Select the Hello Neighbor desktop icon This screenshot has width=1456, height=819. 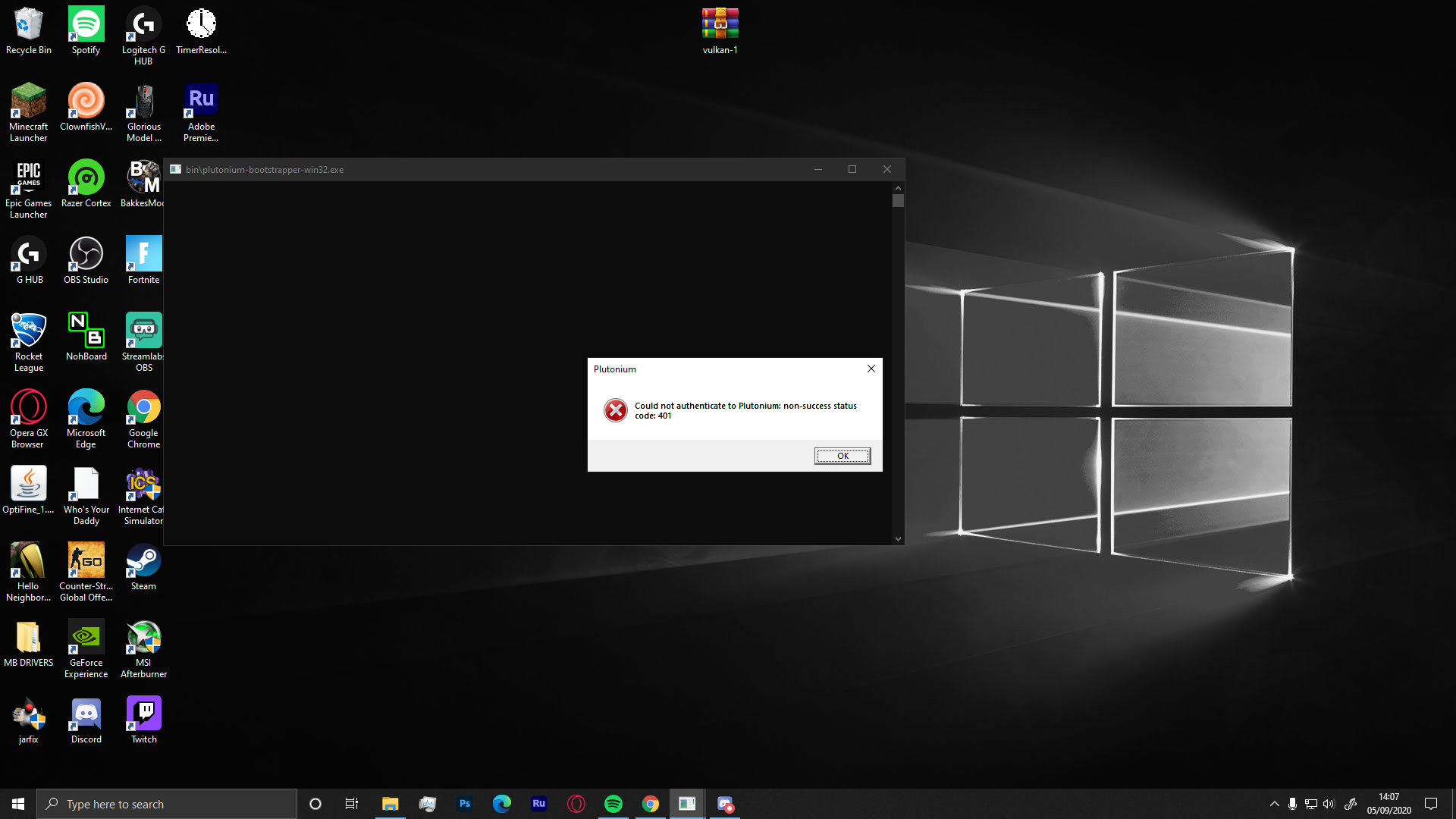click(29, 573)
